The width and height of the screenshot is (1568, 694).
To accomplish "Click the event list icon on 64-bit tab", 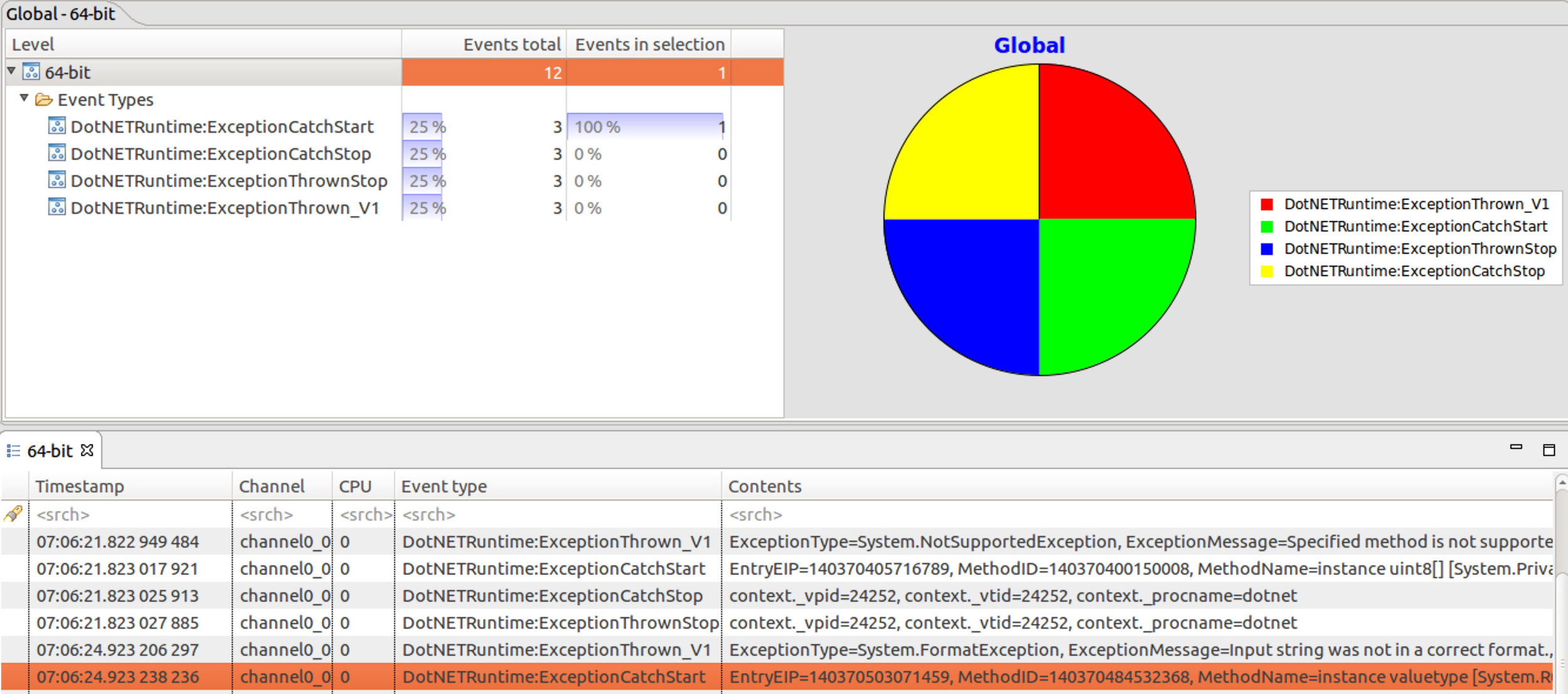I will (x=13, y=450).
